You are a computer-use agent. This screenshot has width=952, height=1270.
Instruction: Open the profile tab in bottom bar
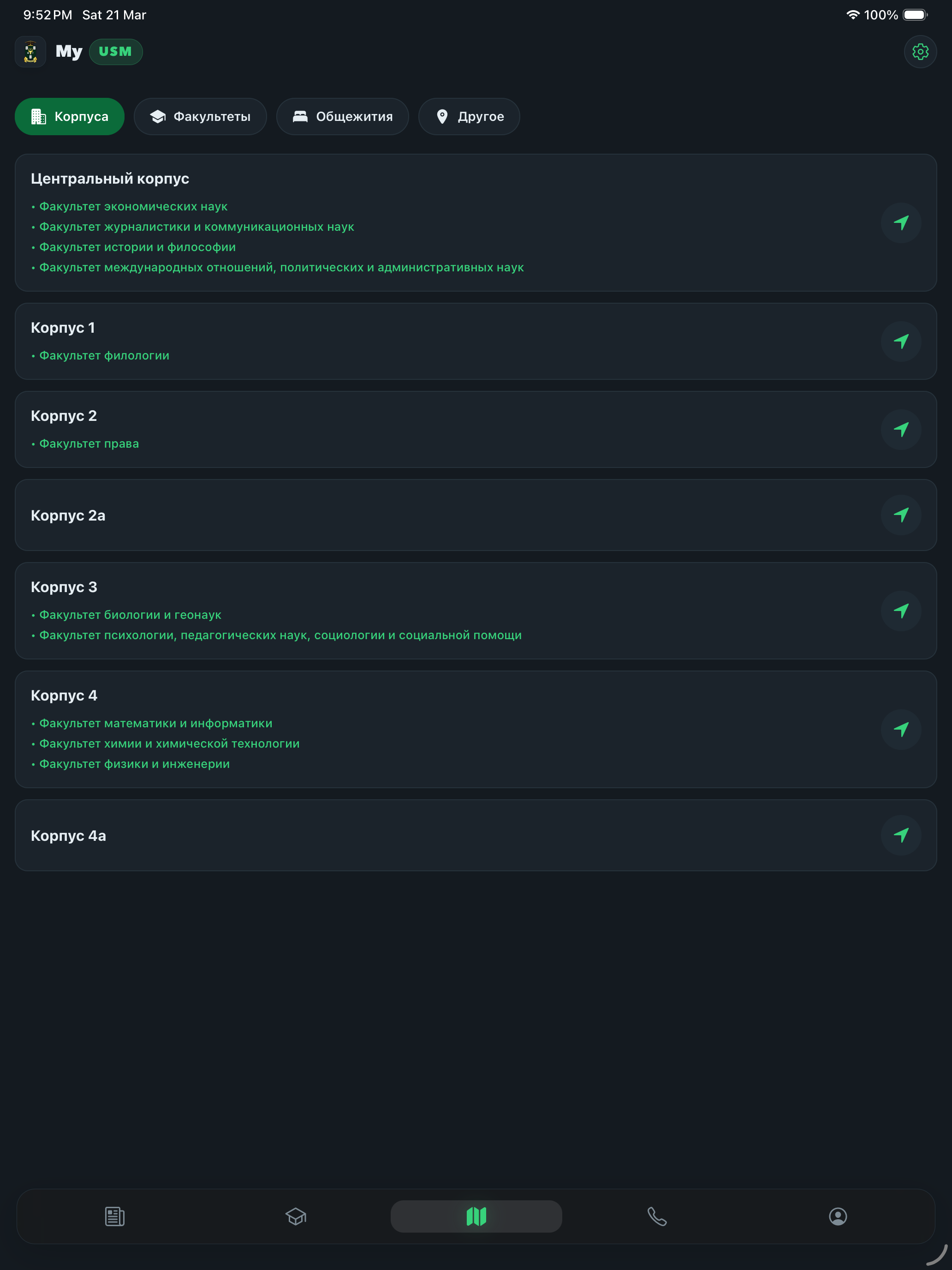tap(838, 1216)
